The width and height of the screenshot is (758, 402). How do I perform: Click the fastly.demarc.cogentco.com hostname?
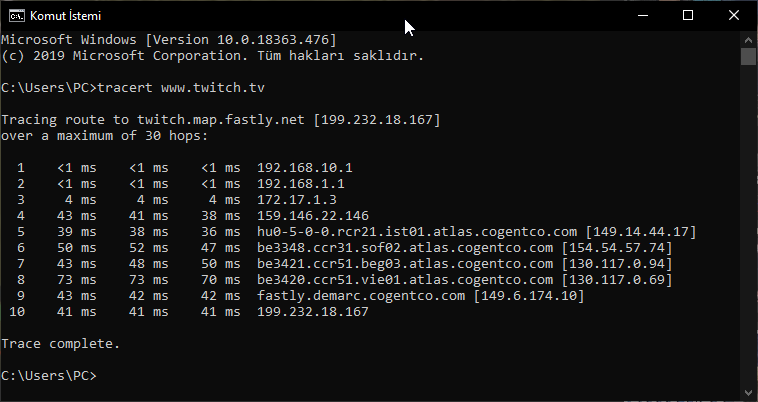(361, 296)
